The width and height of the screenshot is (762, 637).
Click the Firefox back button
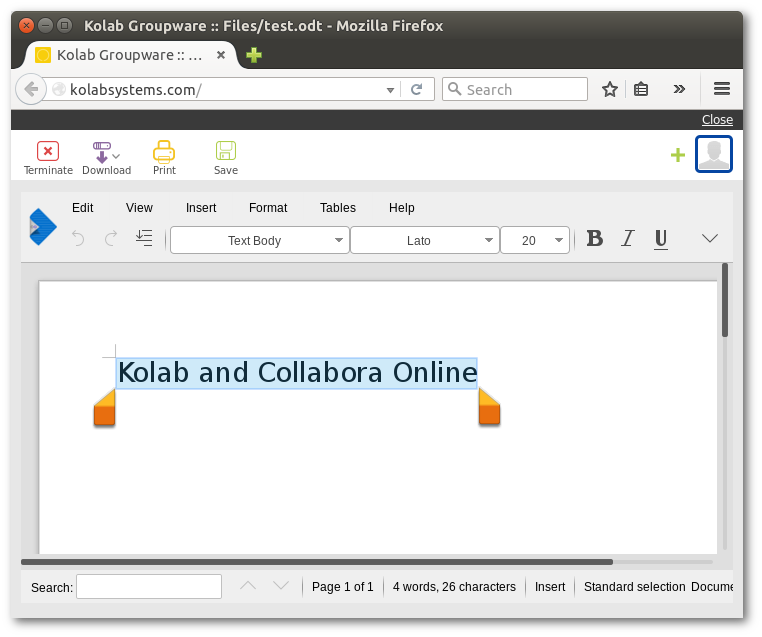point(31,89)
